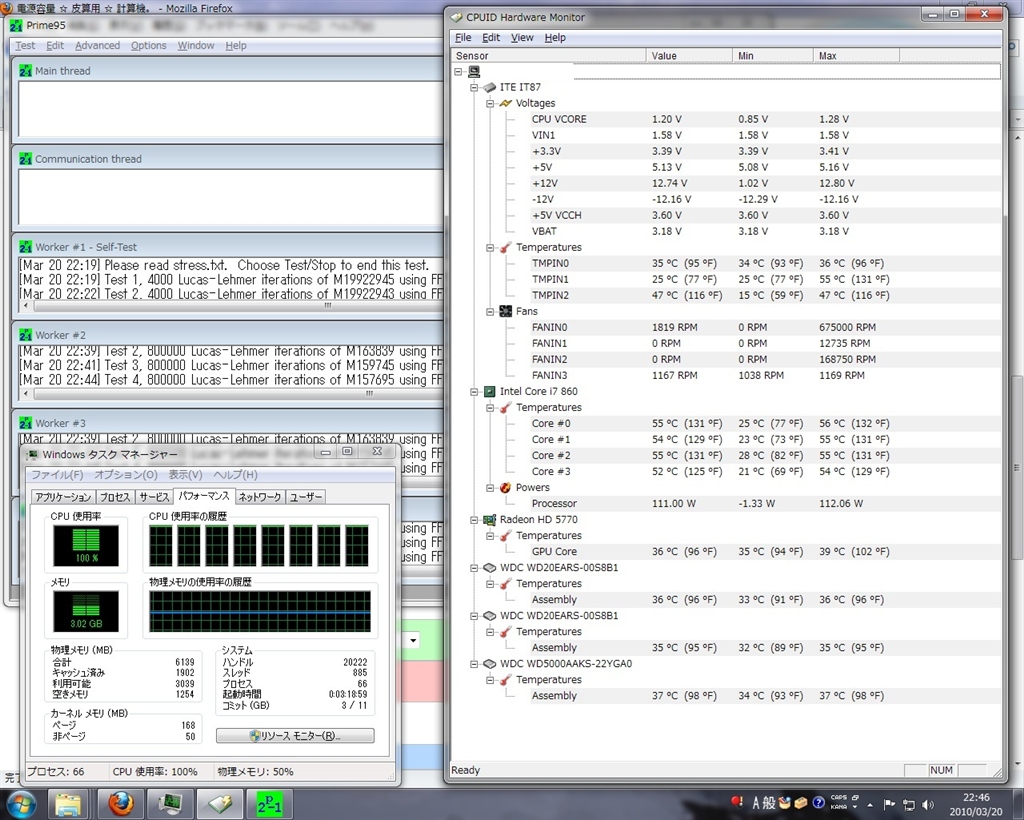1024x820 pixels.
Task: Select the Intel Core i7 860 chip icon
Action: tap(489, 391)
